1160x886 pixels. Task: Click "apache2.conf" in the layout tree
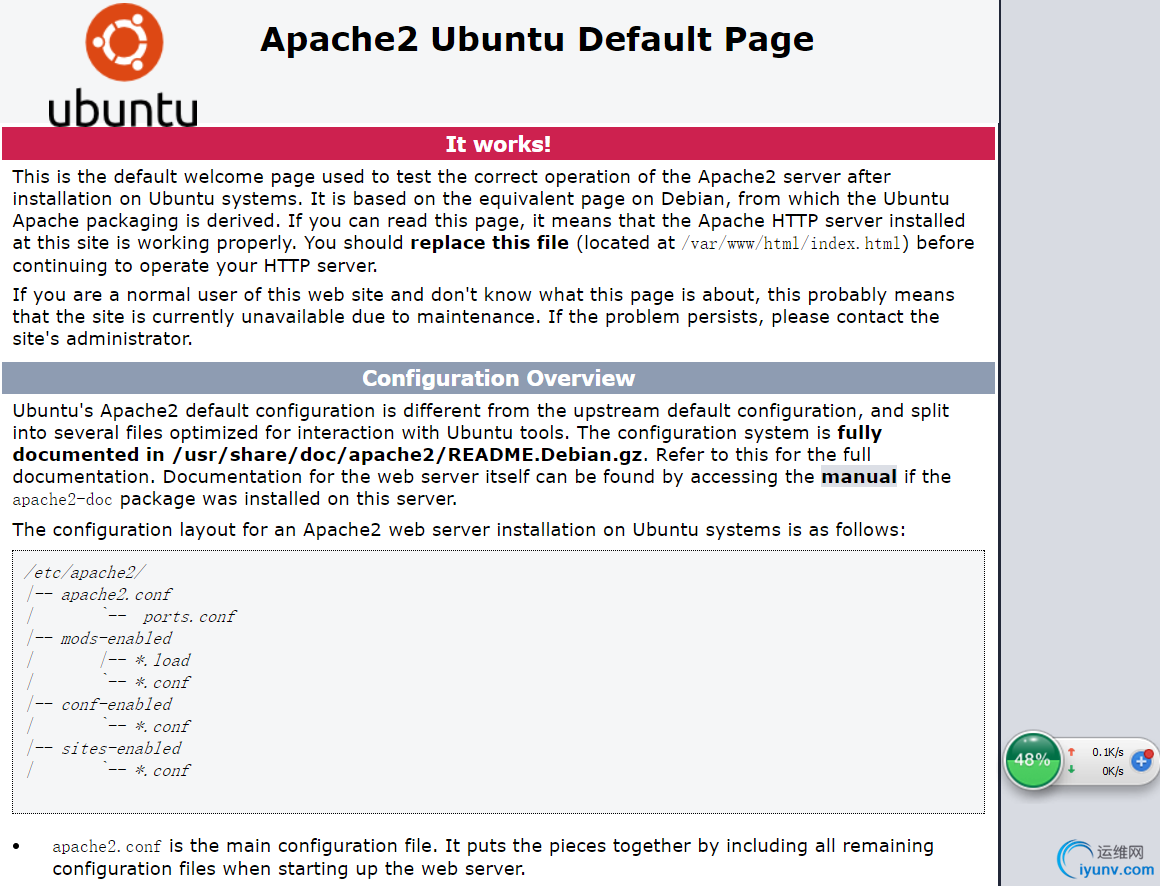click(116, 595)
